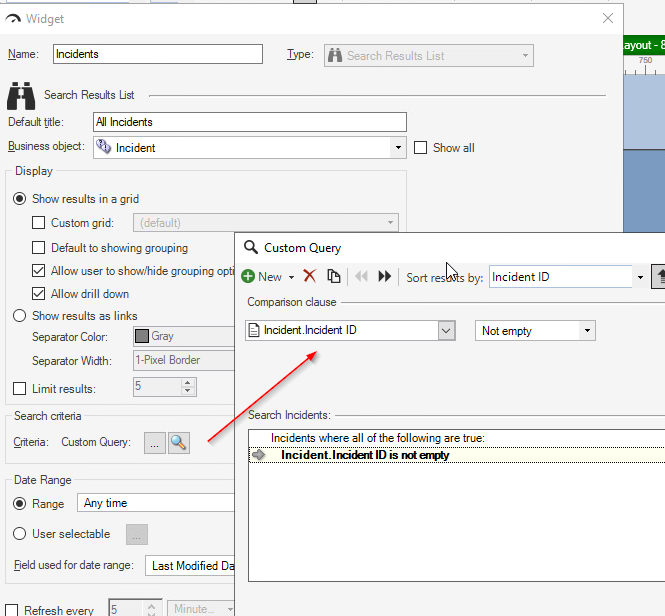The height and width of the screenshot is (616, 665).
Task: Click the copy clause icon
Action: coord(334,277)
